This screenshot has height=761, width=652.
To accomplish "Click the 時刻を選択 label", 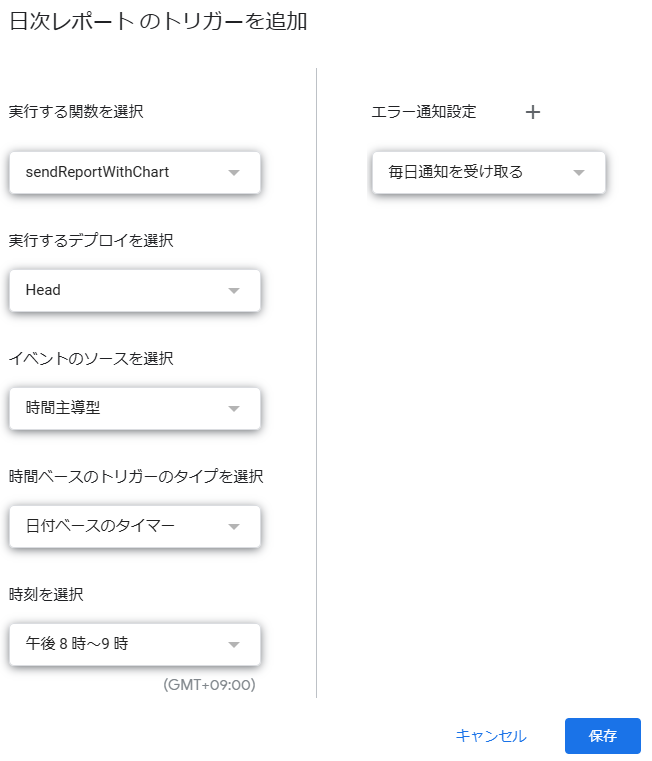I will [x=46, y=594].
